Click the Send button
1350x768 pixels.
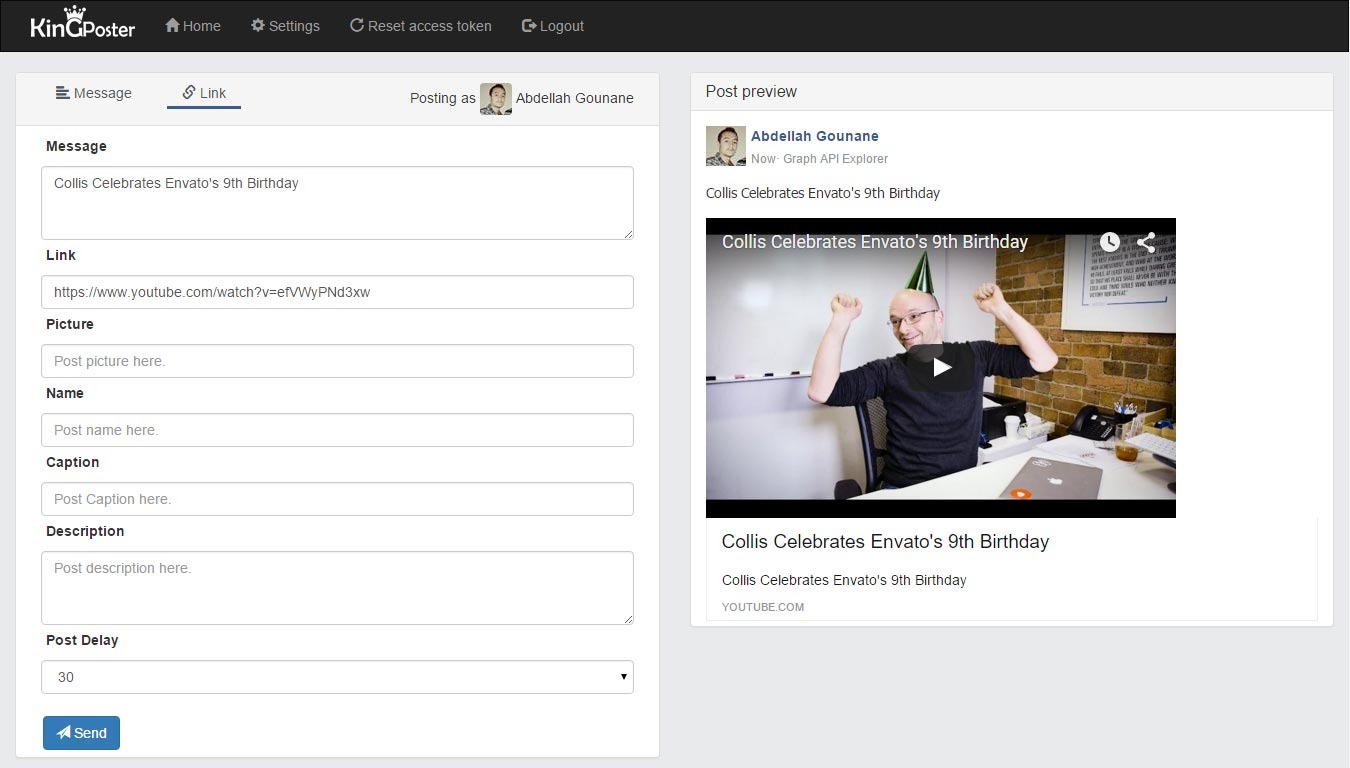[x=81, y=733]
